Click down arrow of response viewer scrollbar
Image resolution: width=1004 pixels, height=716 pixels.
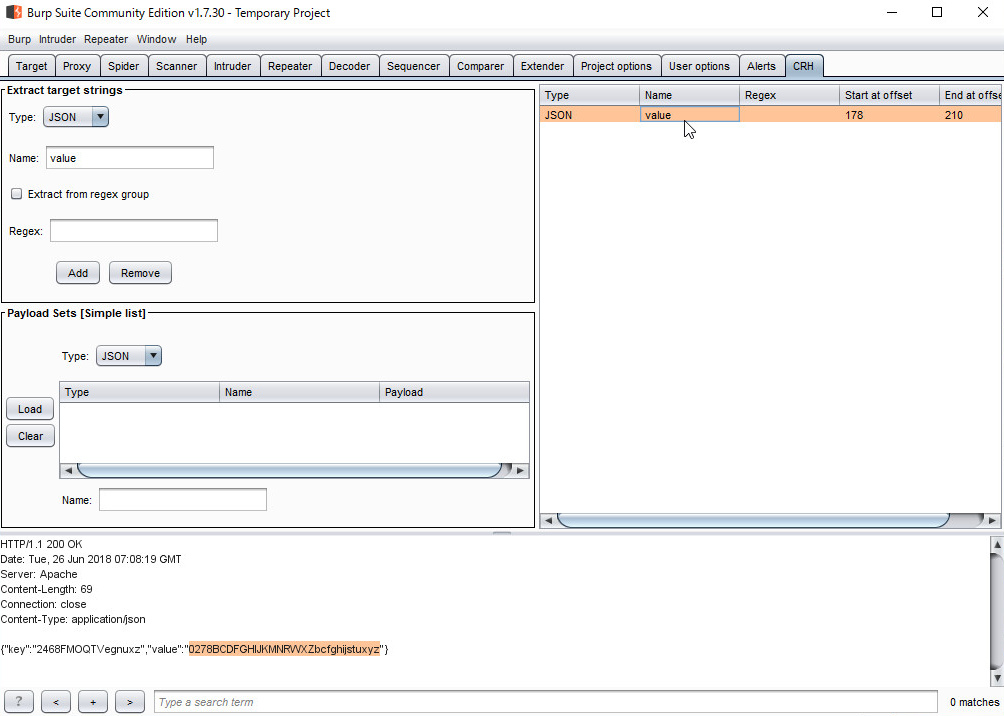click(x=997, y=678)
